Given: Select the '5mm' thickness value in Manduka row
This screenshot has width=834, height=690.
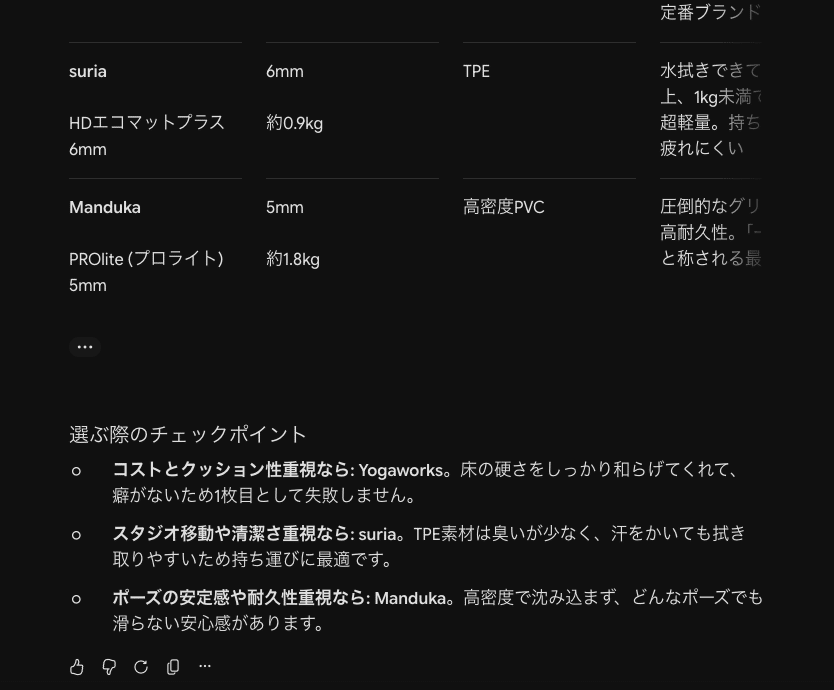Looking at the screenshot, I should click(x=285, y=207).
